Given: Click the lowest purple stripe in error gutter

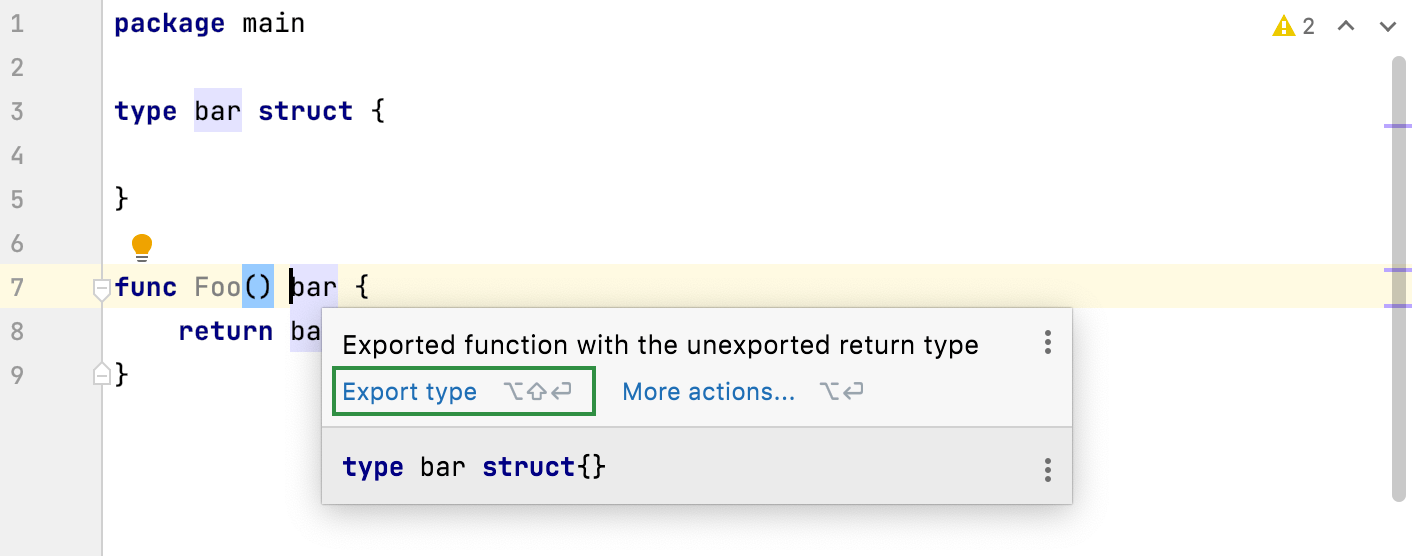Looking at the screenshot, I should (1397, 305).
